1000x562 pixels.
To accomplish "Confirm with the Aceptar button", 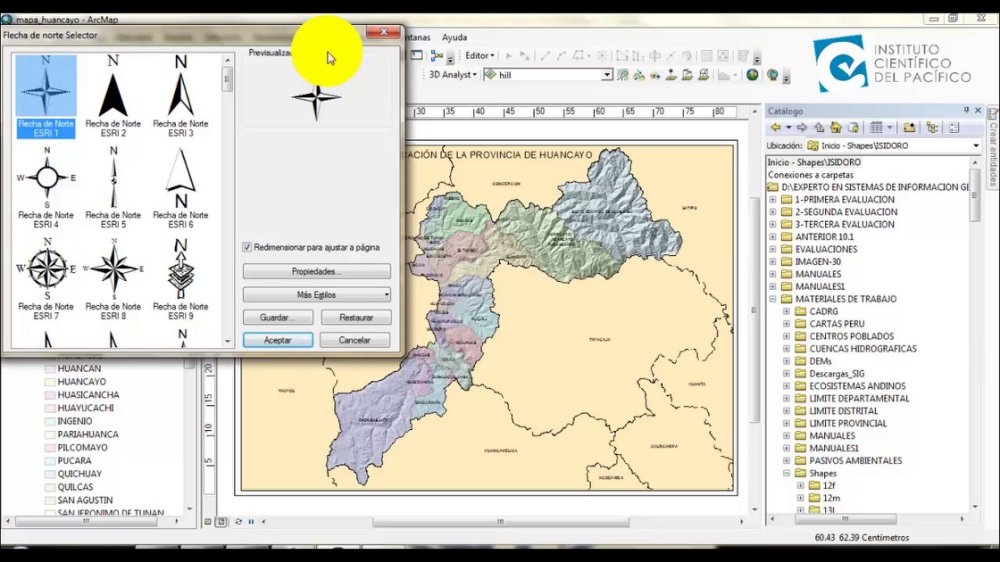I will 277,340.
